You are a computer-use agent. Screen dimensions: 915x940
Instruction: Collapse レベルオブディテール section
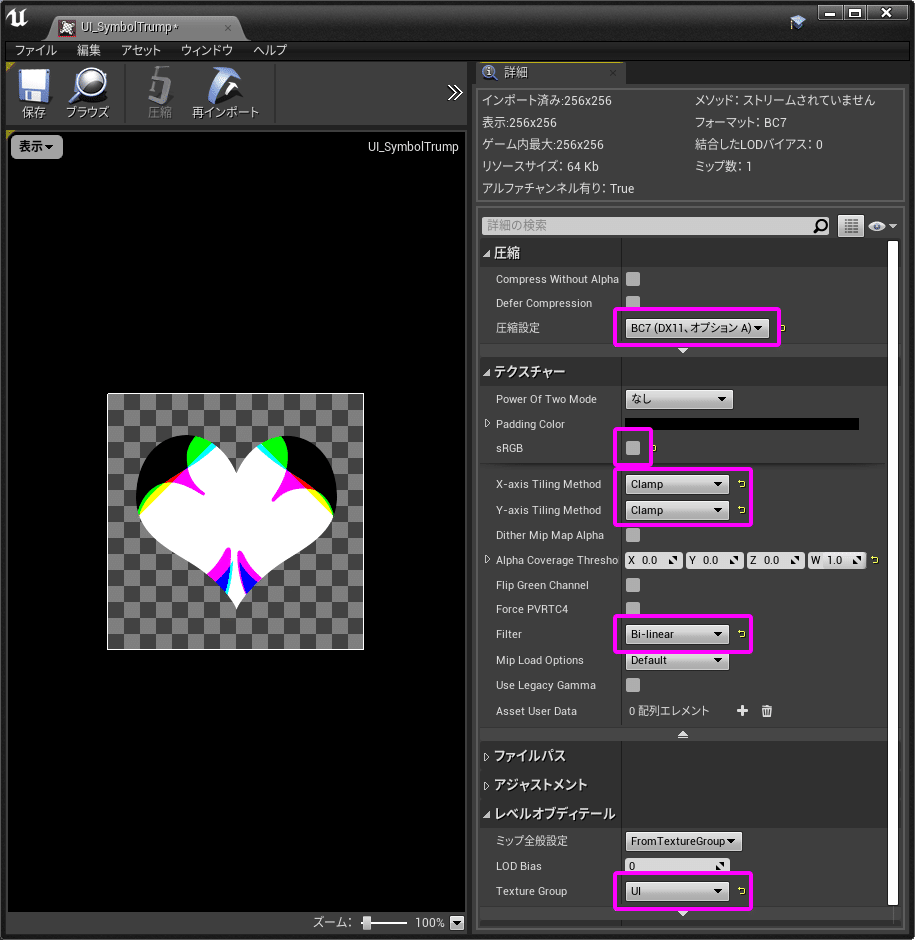[487, 814]
